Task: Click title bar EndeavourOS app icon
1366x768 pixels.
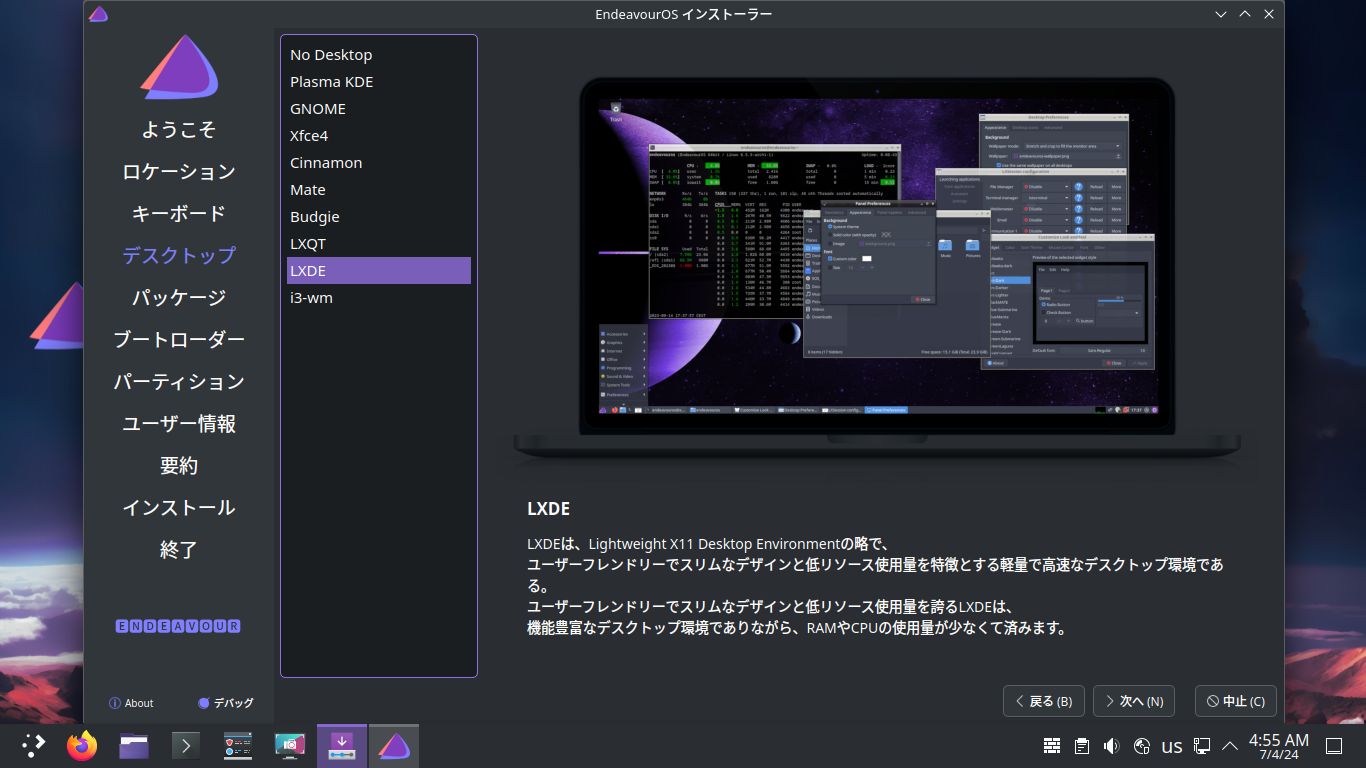Action: [98, 14]
